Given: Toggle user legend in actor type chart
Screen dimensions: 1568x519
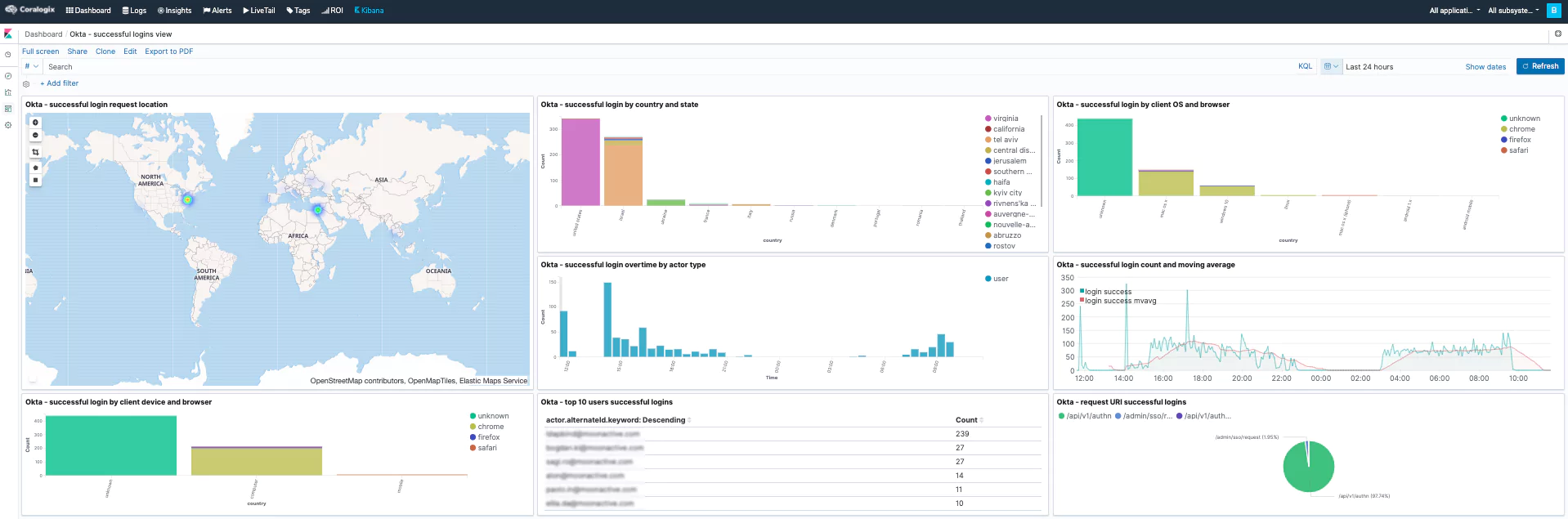Looking at the screenshot, I should (997, 279).
